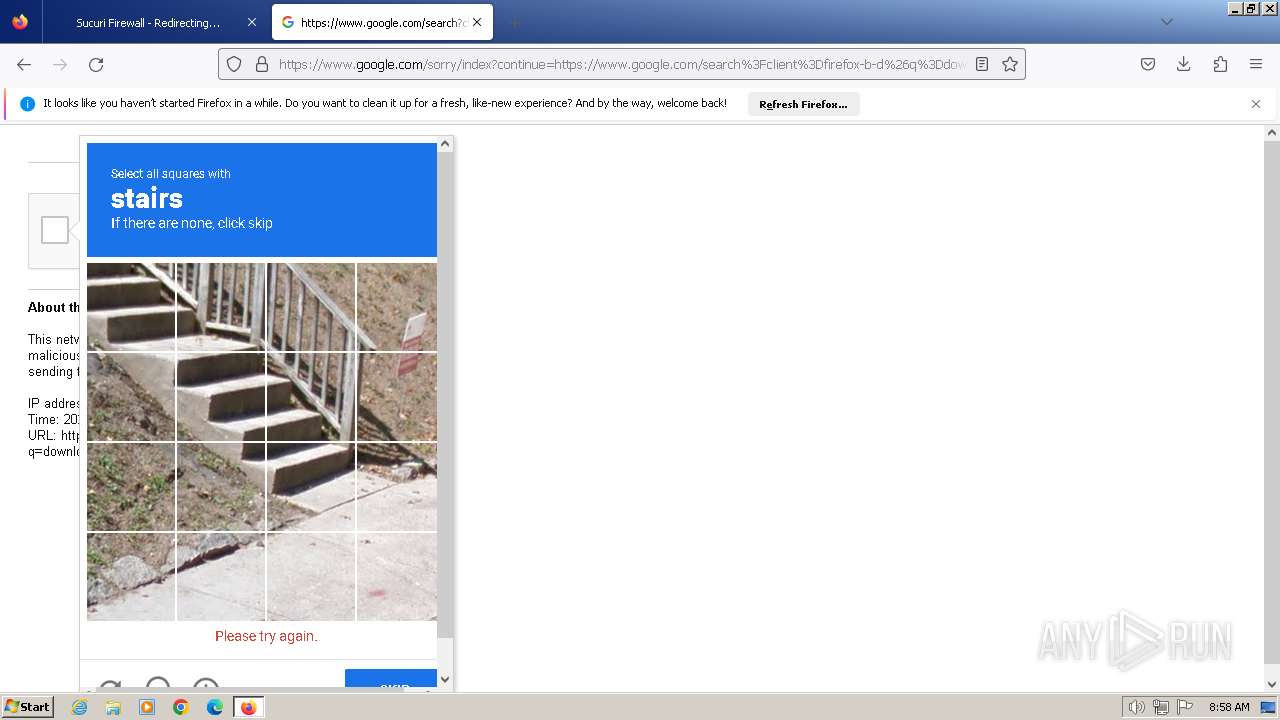Image resolution: width=1280 pixels, height=720 pixels.
Task: Open the Firefox application menu
Action: [x=1256, y=64]
